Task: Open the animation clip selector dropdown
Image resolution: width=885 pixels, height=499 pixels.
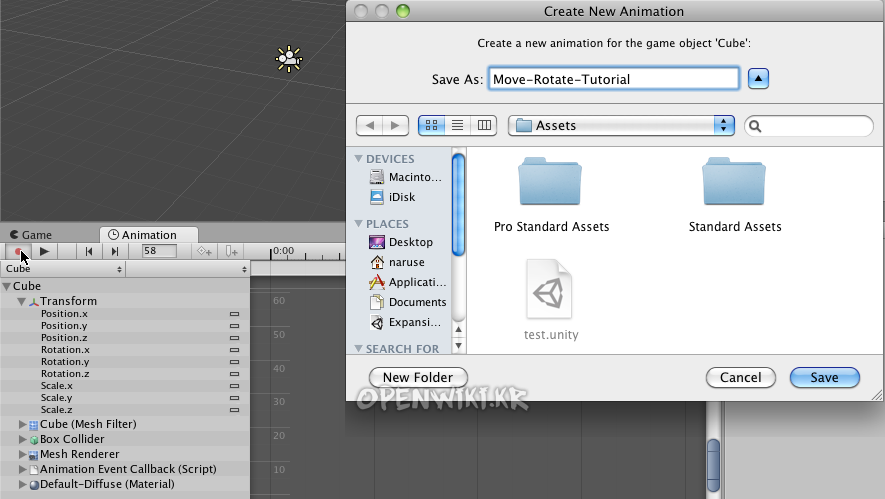Action: [x=188, y=269]
